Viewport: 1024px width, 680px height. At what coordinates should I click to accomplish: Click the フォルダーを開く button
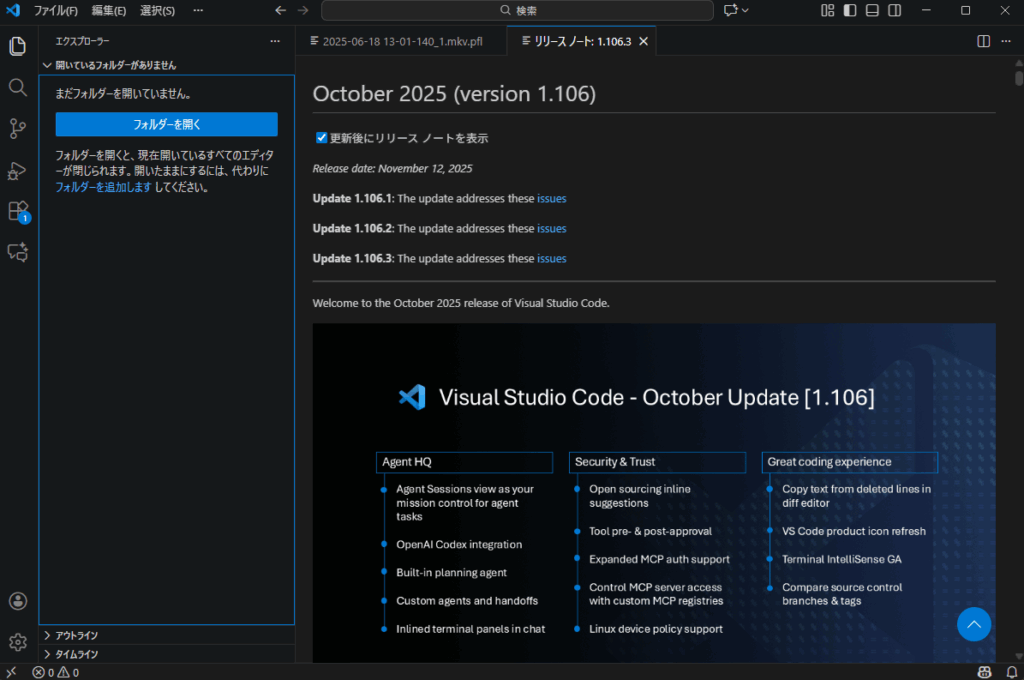point(166,124)
